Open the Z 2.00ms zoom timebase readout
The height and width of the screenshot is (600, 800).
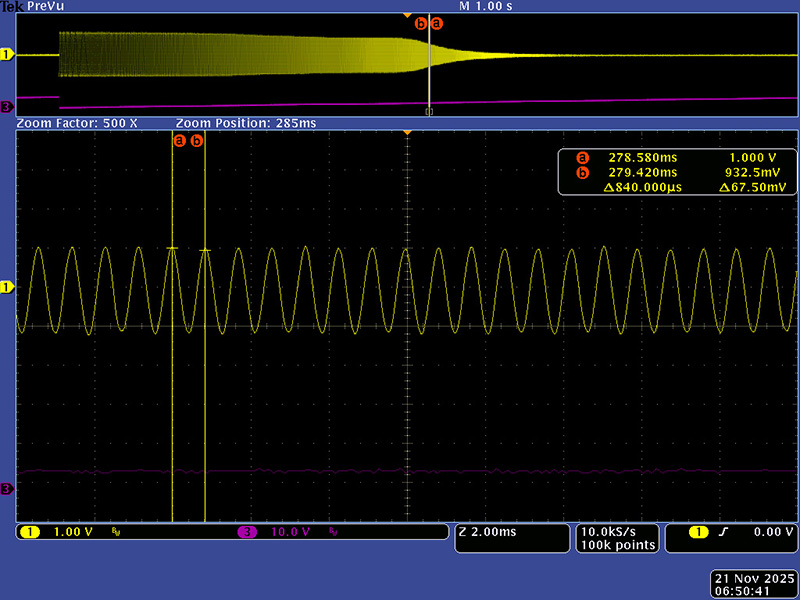(510, 532)
